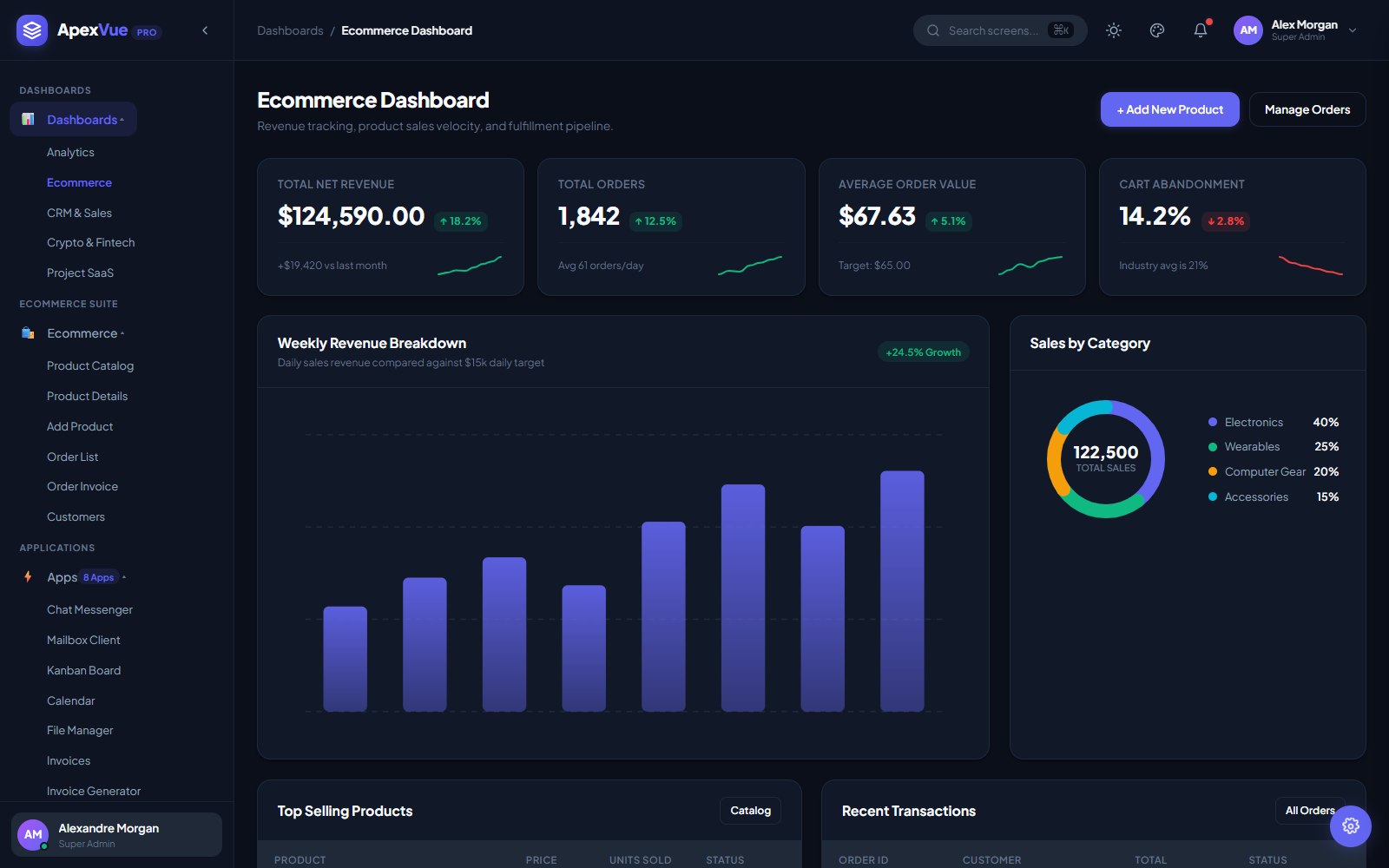The image size is (1389, 868).
Task: Click the Apps lightning bolt icon
Action: [x=29, y=577]
